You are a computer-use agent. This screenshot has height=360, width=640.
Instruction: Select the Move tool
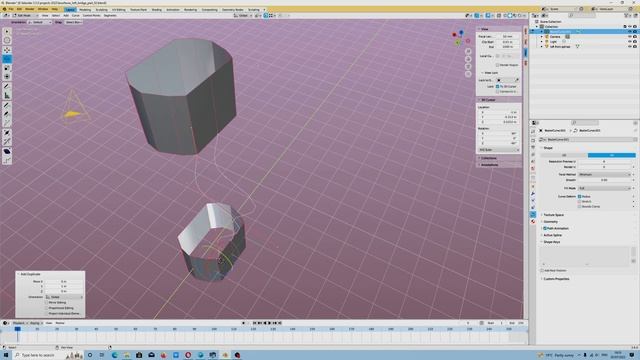pos(7,50)
